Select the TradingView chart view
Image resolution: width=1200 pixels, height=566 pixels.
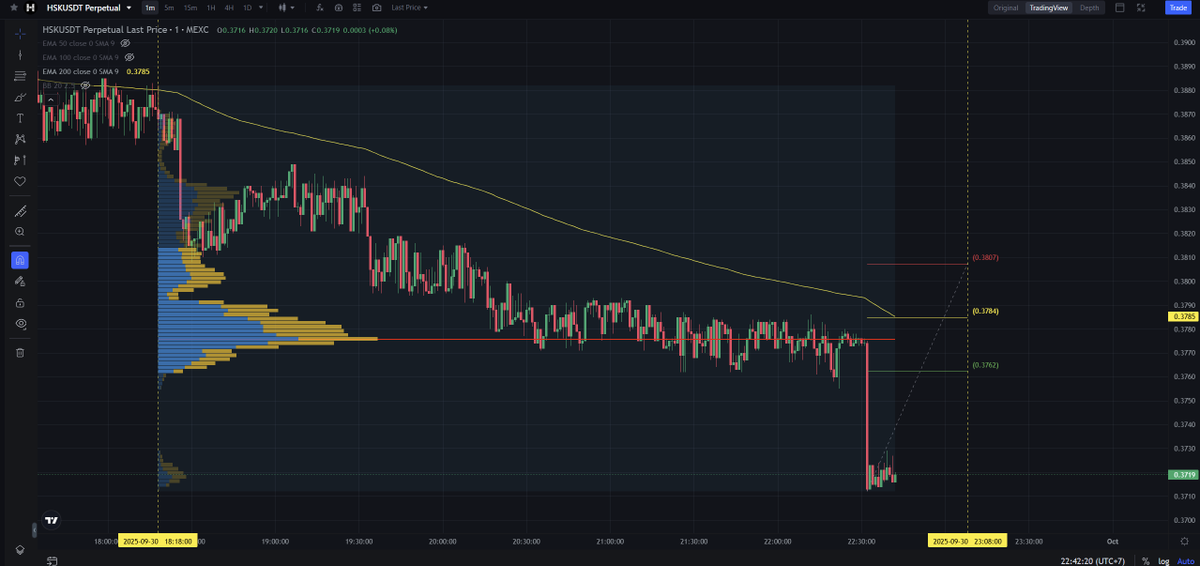click(x=1048, y=7)
